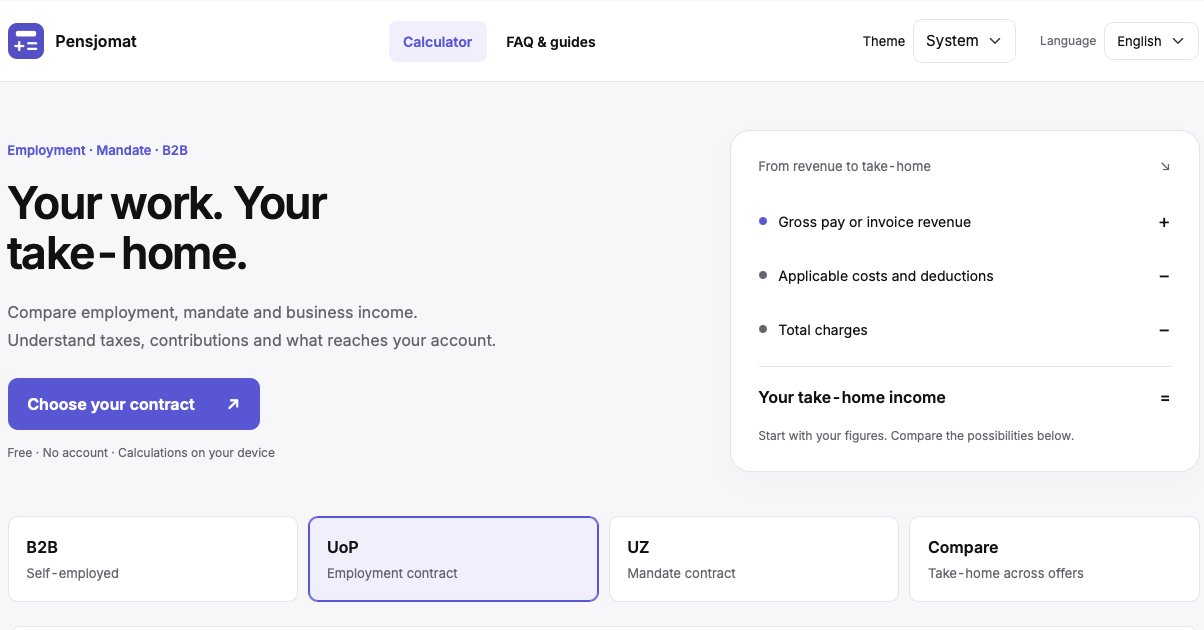
Task: Select the UoP Employment contract card
Action: (453, 559)
